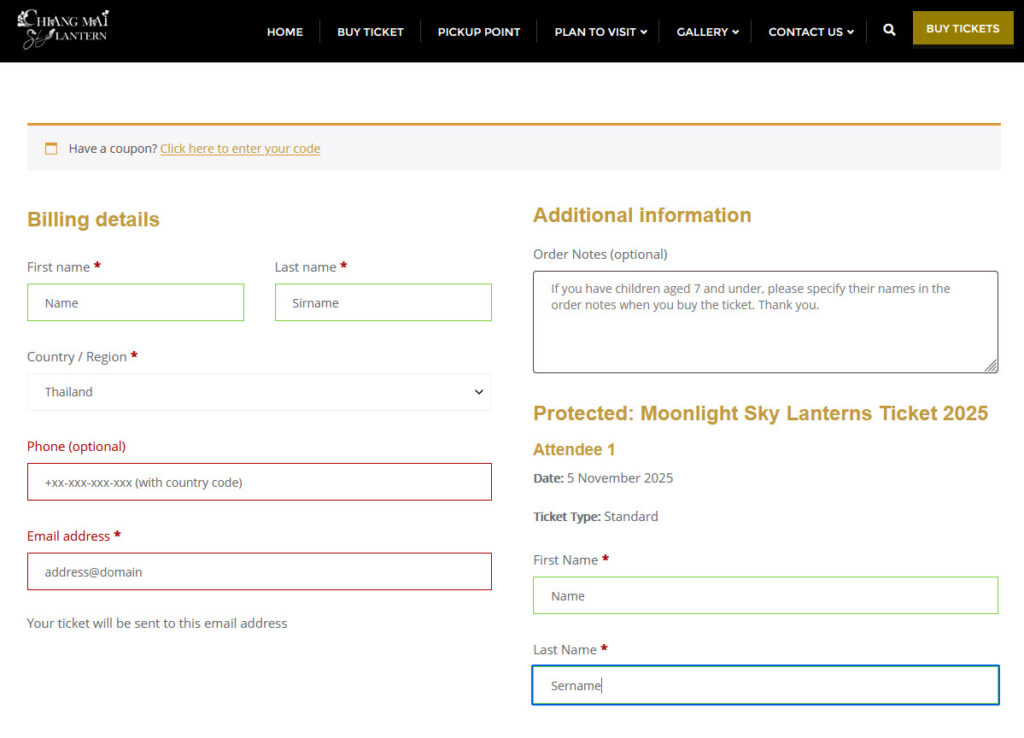Viewport: 1024px width, 738px height.
Task: Click the Attendee 1 heading
Action: [574, 449]
